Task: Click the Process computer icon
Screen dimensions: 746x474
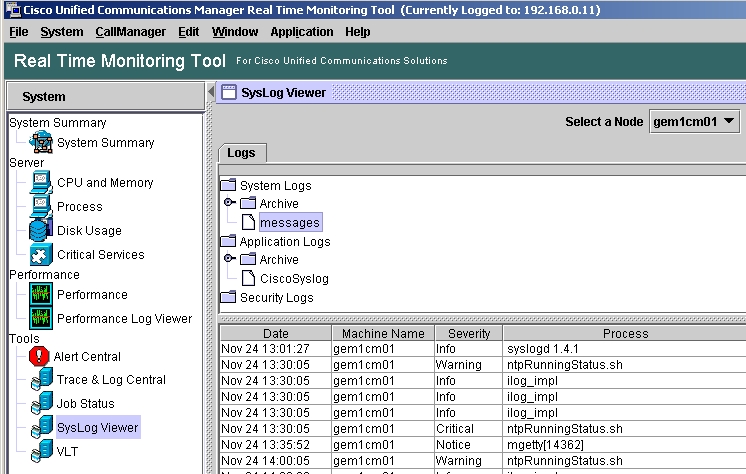Action: coord(41,207)
